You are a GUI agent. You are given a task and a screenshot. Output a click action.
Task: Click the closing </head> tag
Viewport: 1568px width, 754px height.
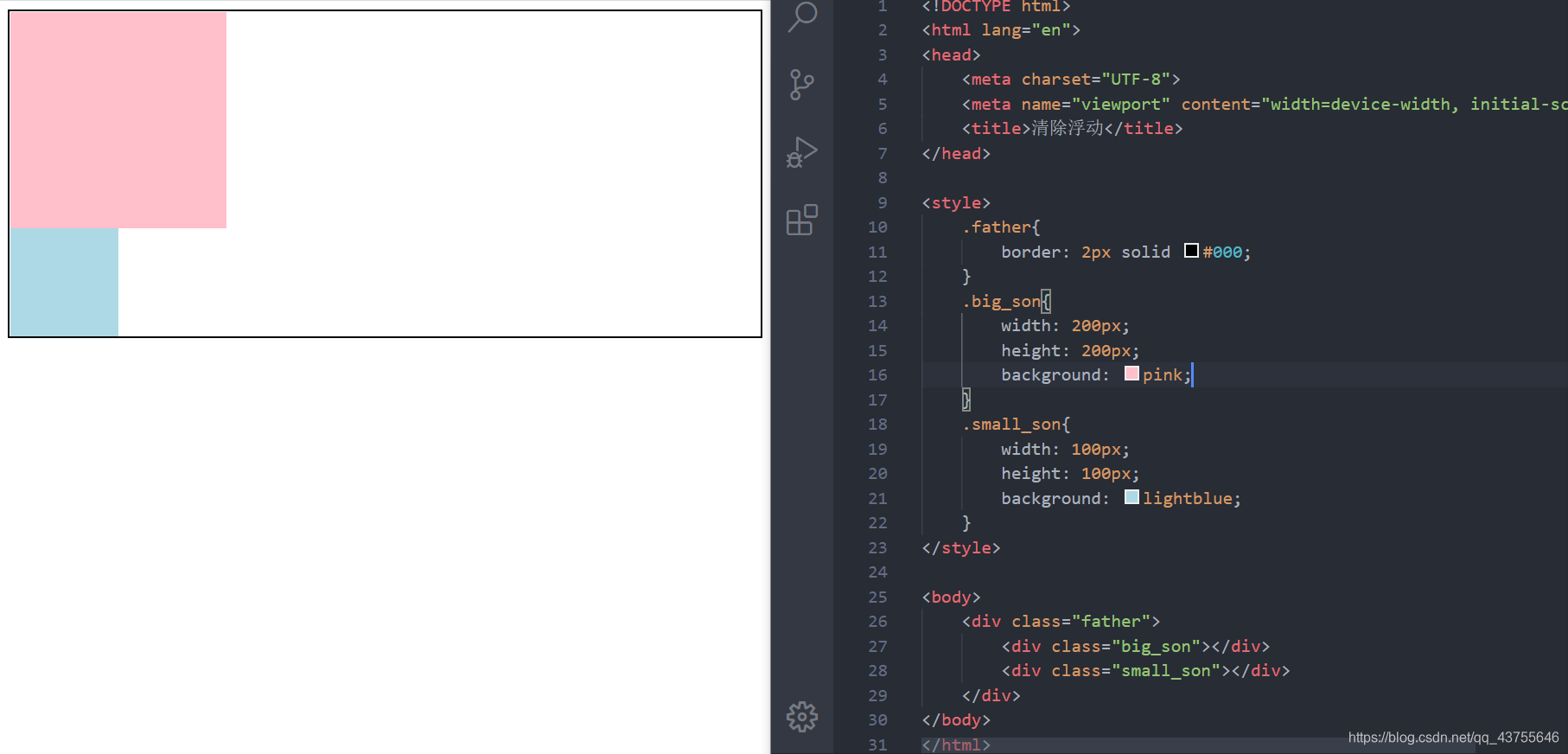956,153
